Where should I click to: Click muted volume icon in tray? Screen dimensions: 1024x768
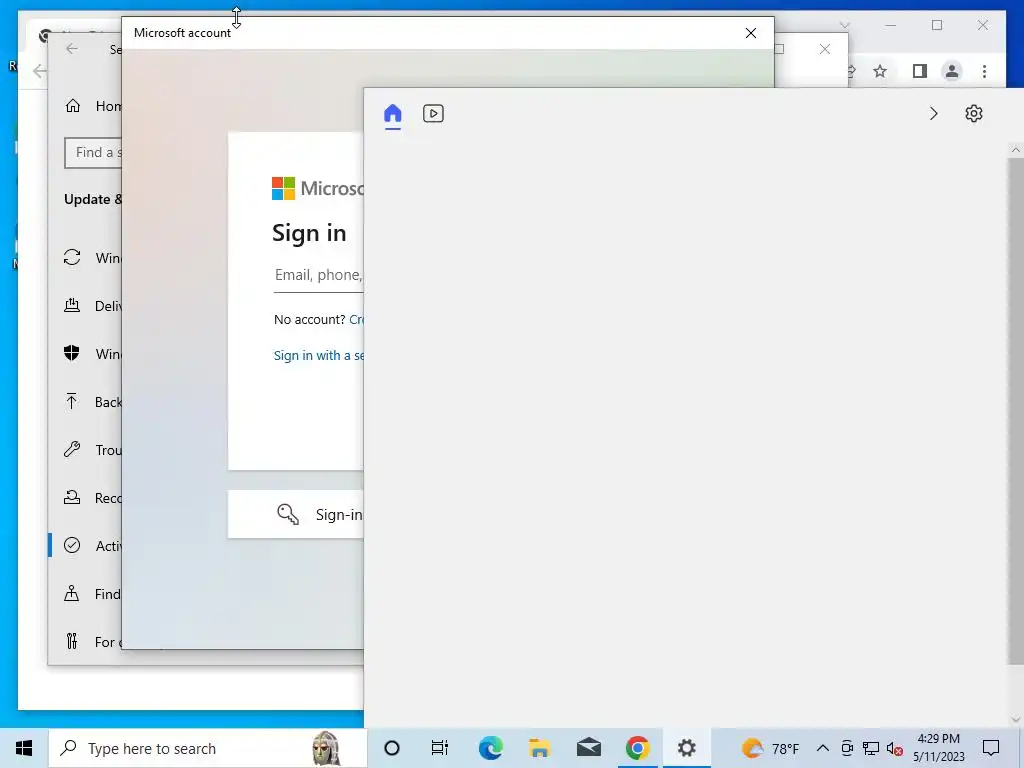pyautogui.click(x=895, y=748)
